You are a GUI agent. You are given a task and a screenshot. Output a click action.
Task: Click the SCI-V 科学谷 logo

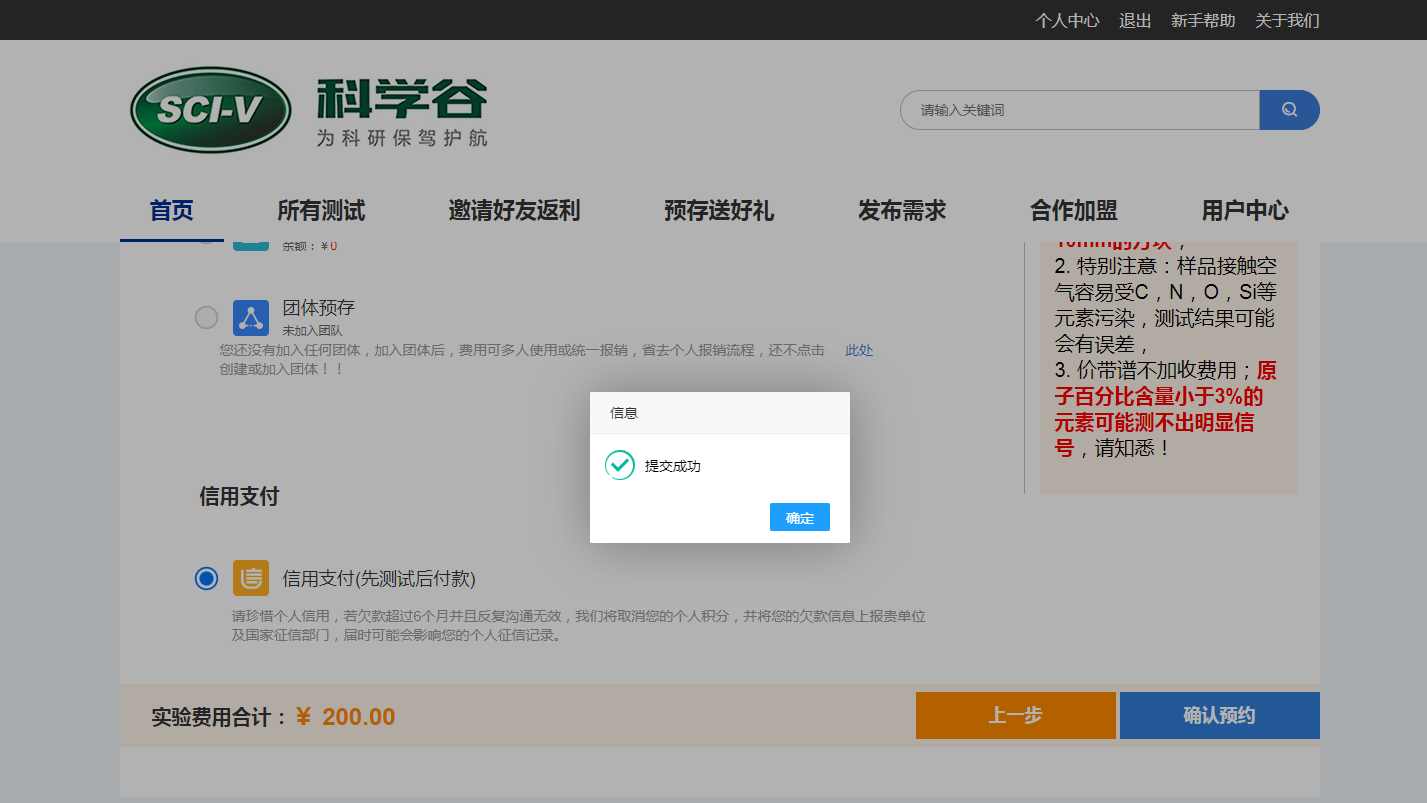(x=309, y=110)
